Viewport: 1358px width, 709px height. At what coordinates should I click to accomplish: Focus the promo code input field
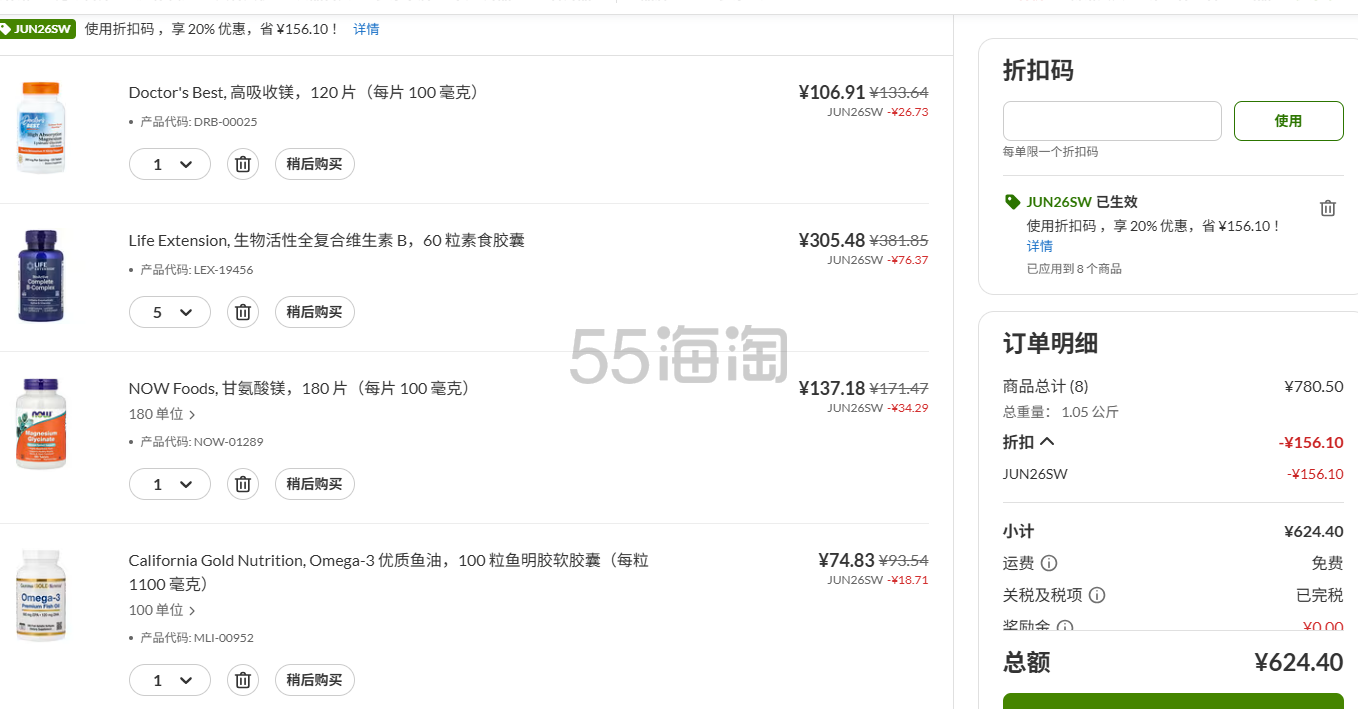[1112, 121]
